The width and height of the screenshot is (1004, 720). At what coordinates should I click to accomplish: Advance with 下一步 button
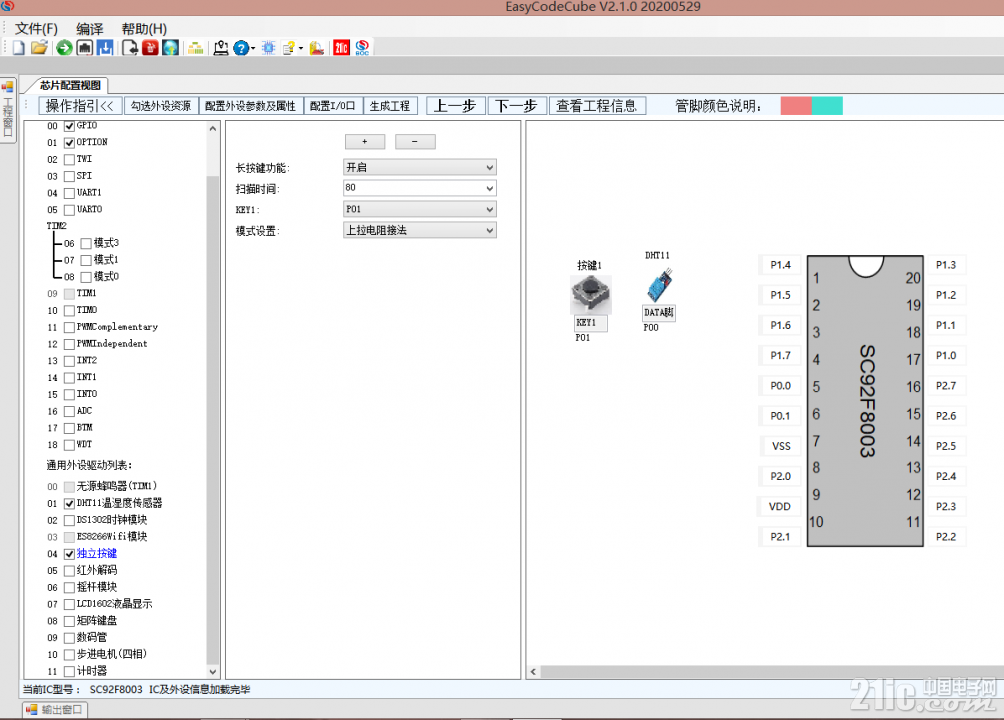click(x=517, y=106)
